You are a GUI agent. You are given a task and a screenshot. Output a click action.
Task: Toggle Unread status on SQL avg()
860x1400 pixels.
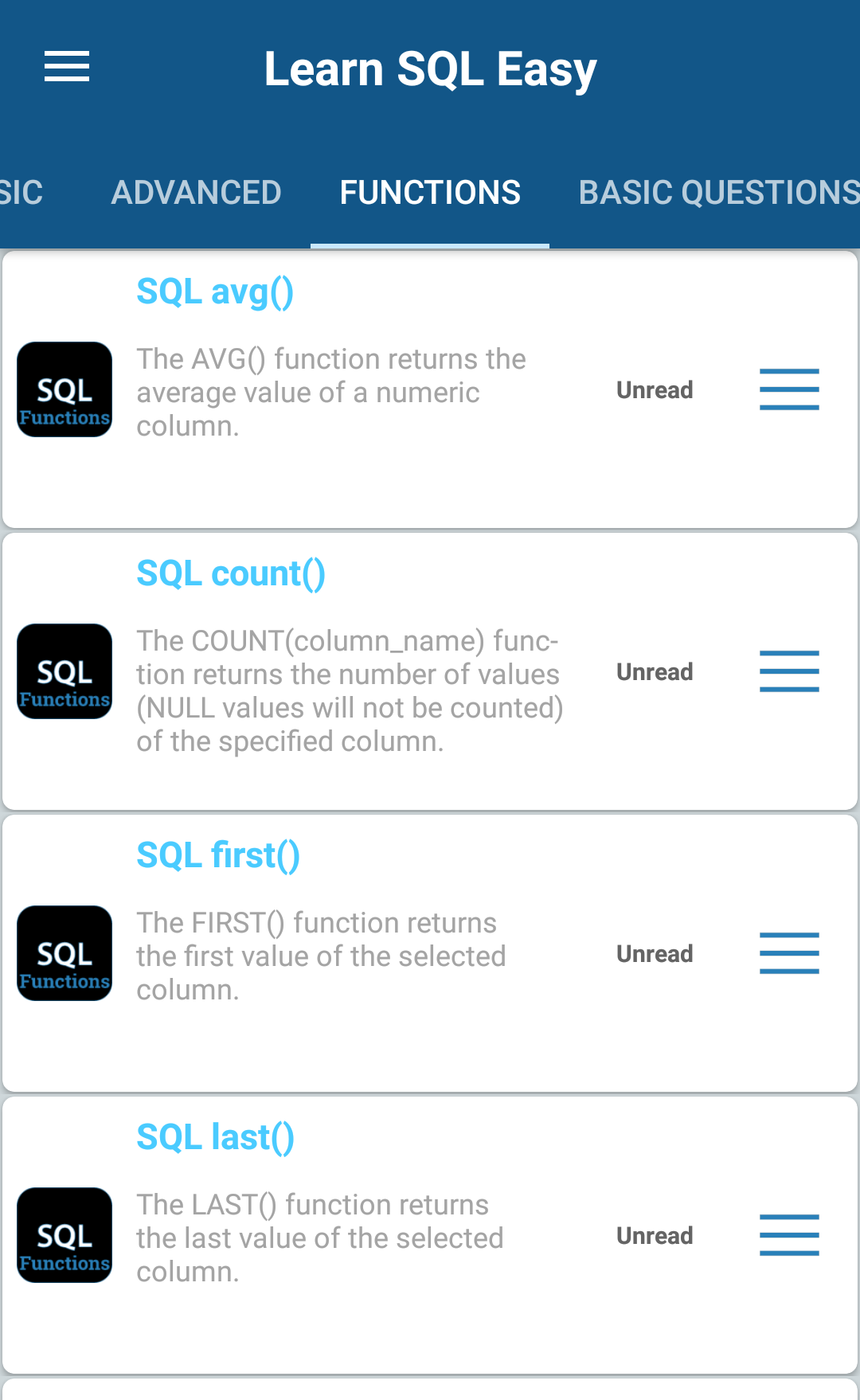tap(655, 390)
